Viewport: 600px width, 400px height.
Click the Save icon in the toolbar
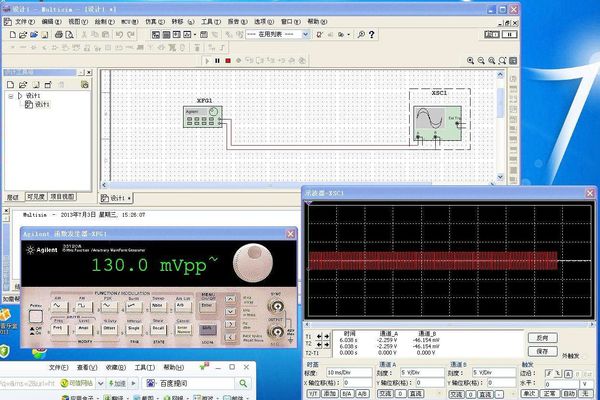click(x=44, y=34)
